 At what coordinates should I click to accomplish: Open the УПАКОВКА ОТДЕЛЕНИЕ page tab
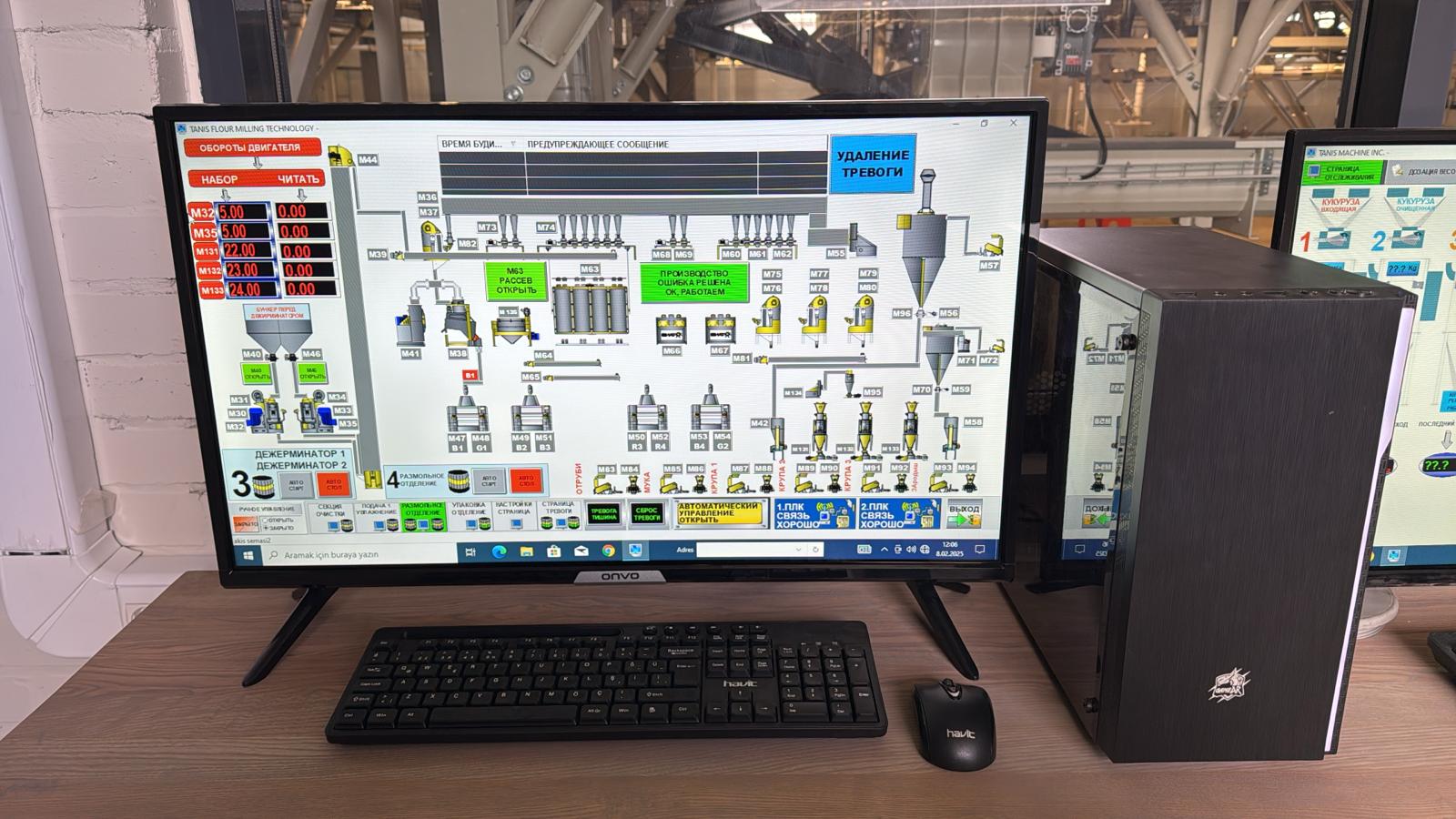[470, 516]
